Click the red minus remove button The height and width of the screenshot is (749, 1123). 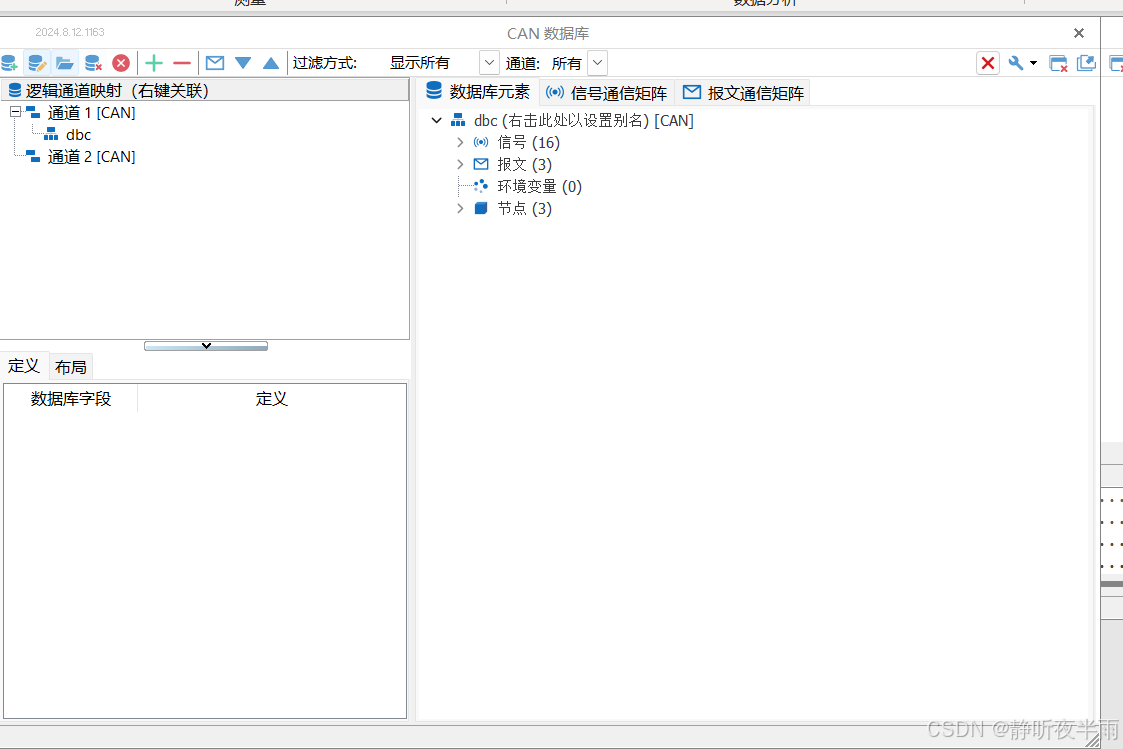(182, 63)
